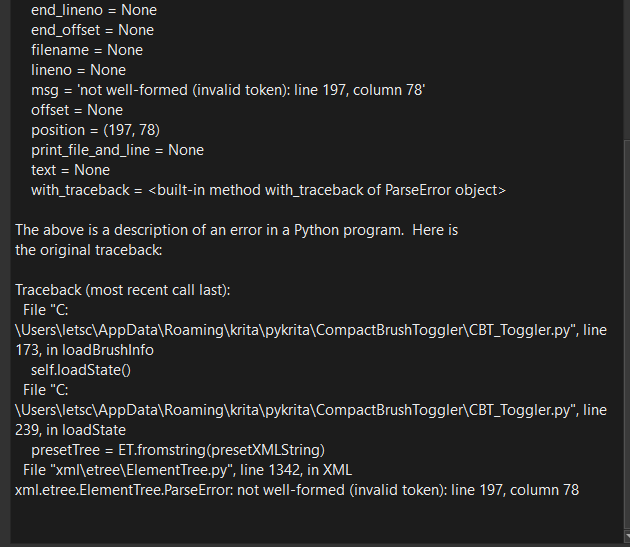Click the 'lineno = None' line

coord(78,70)
